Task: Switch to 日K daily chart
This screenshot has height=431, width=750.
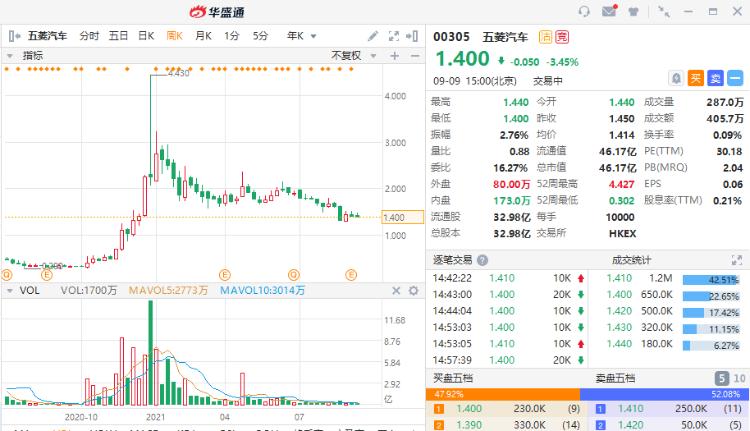Action: coord(146,36)
